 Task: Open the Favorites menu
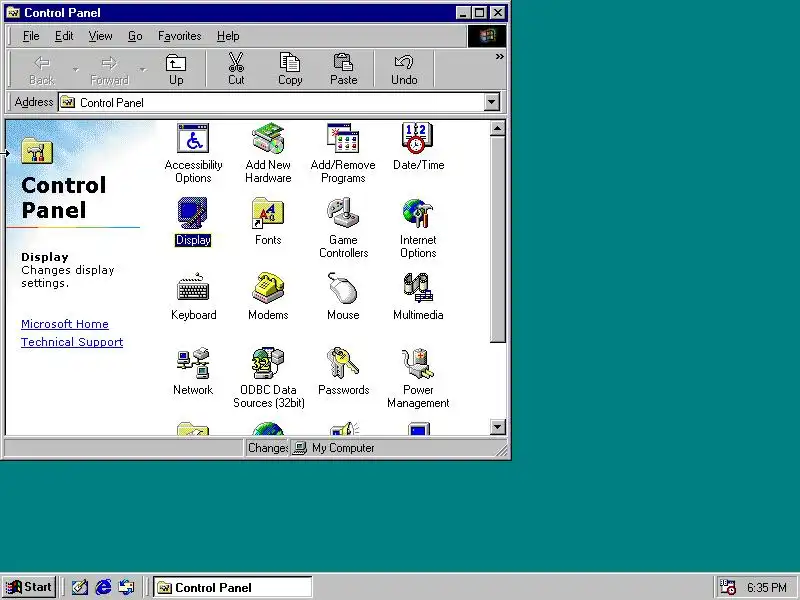[180, 36]
